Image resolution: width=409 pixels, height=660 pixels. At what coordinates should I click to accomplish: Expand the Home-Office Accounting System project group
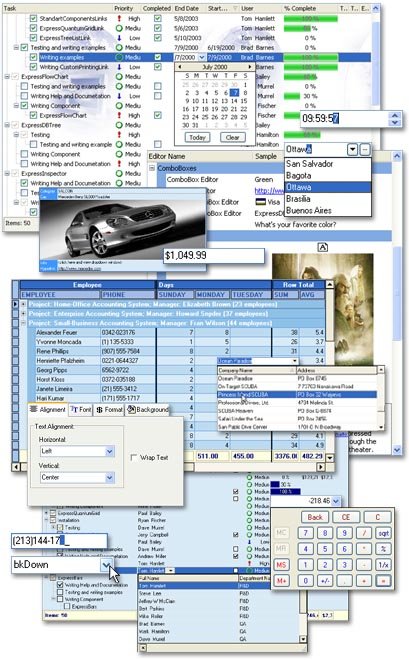point(24,304)
